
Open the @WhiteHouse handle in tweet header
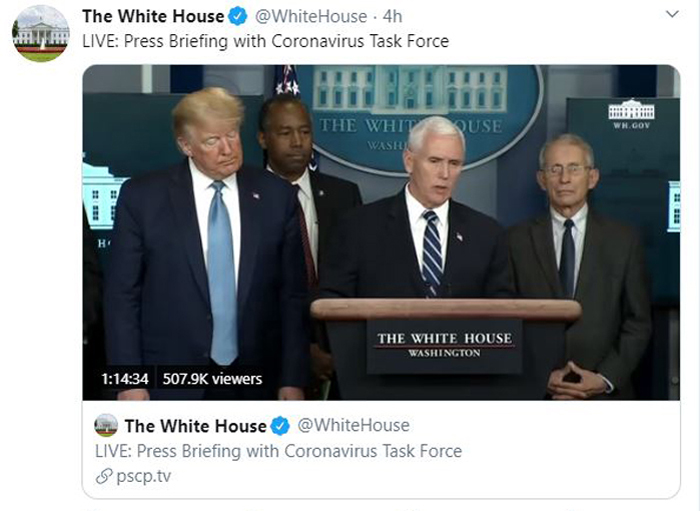point(311,17)
